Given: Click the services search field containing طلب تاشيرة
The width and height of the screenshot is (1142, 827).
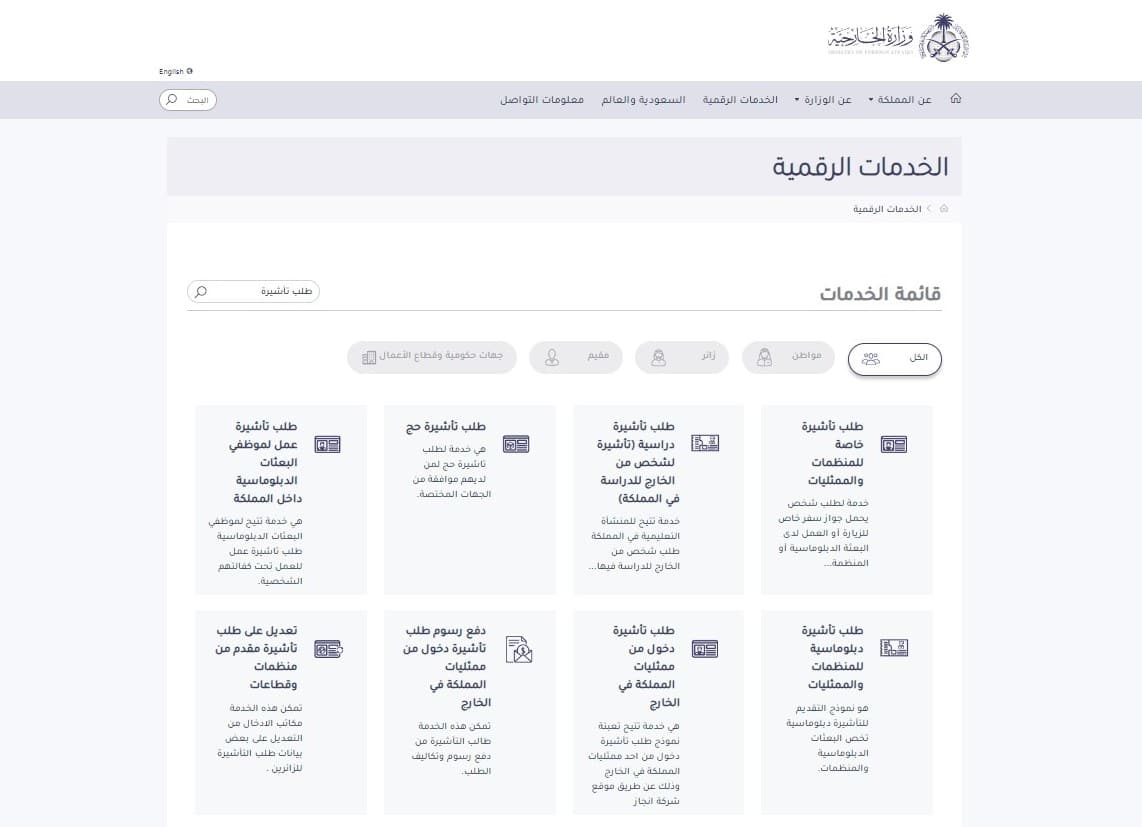Looking at the screenshot, I should (x=253, y=291).
